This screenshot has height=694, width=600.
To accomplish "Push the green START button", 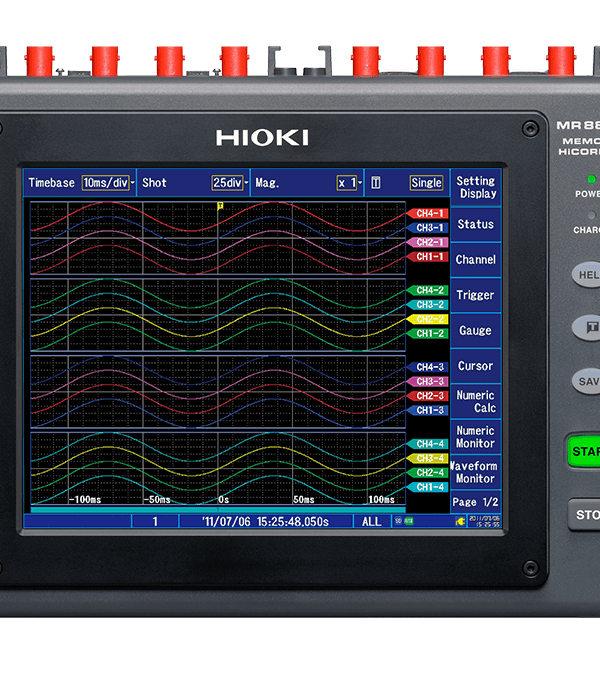I will tap(584, 451).
